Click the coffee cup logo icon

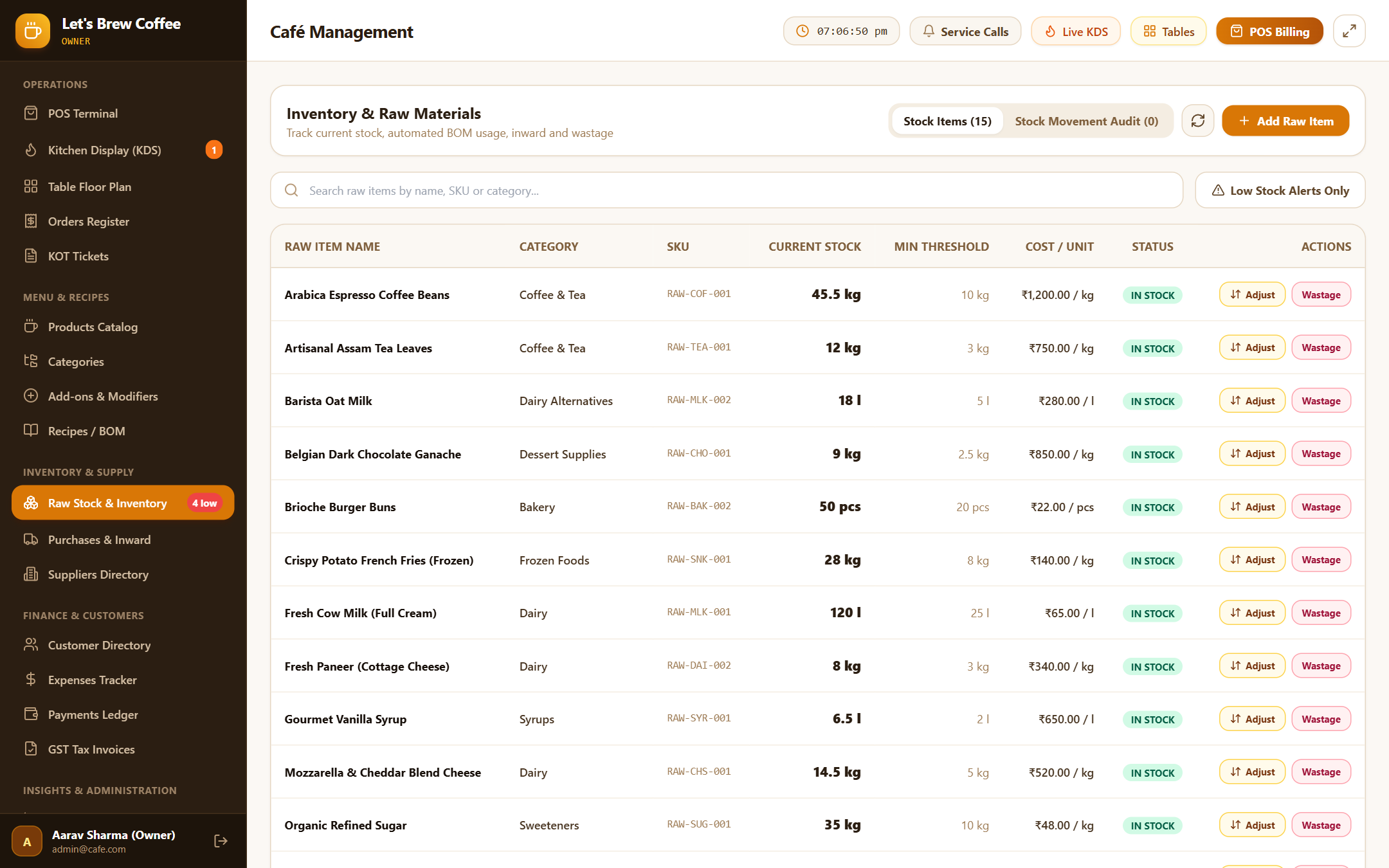pos(33,31)
